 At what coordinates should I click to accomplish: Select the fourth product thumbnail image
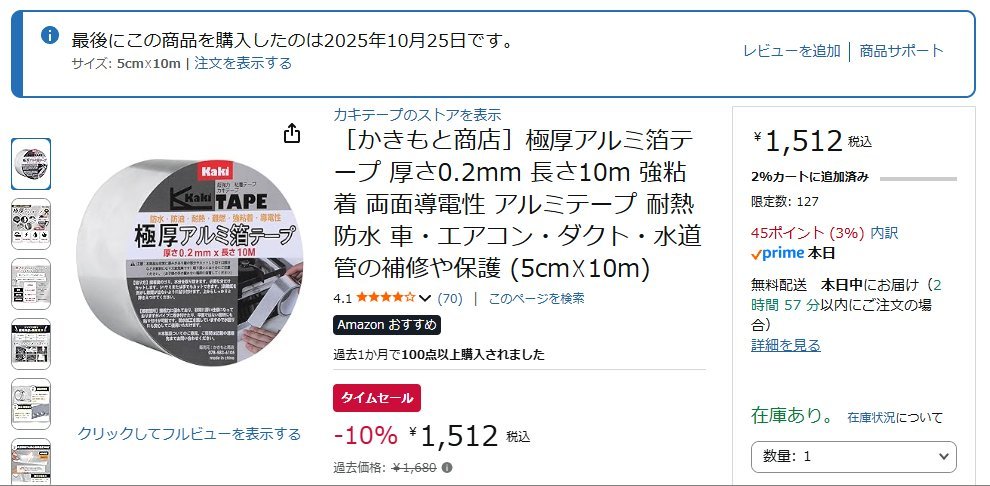pos(31,344)
